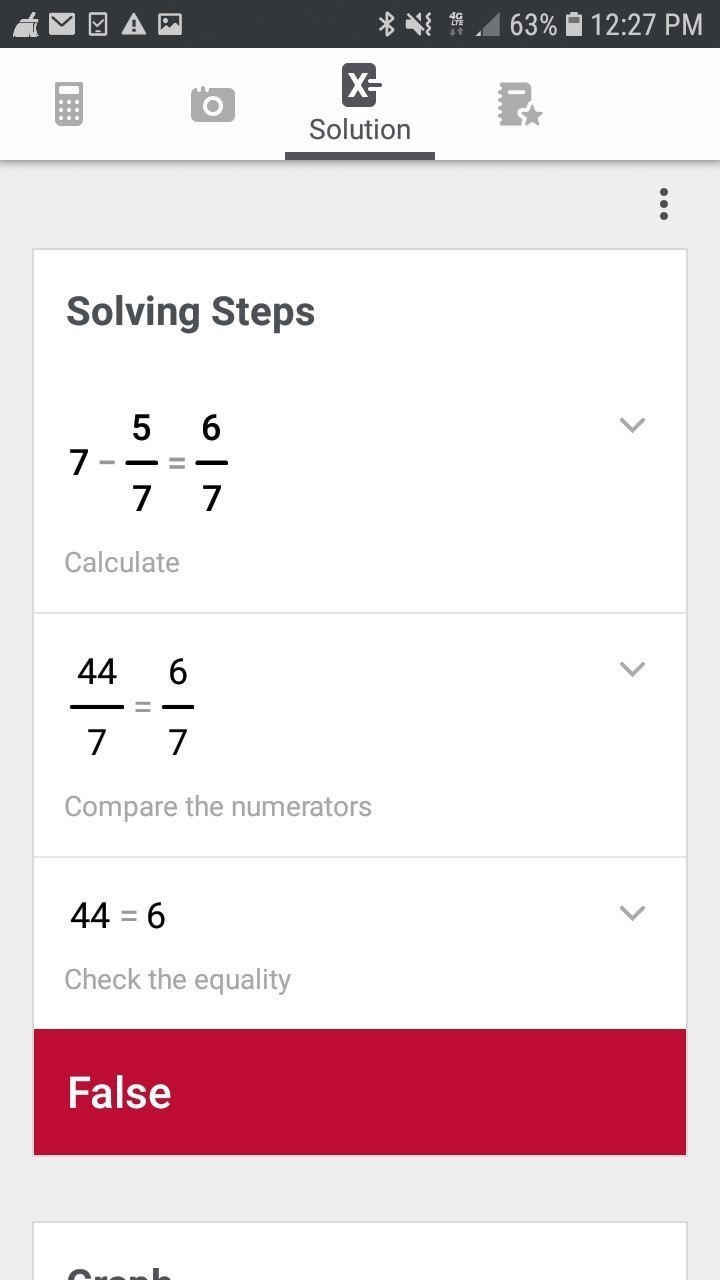720x1280 pixels.
Task: Tap the battery icon in status bar
Action: (574, 24)
